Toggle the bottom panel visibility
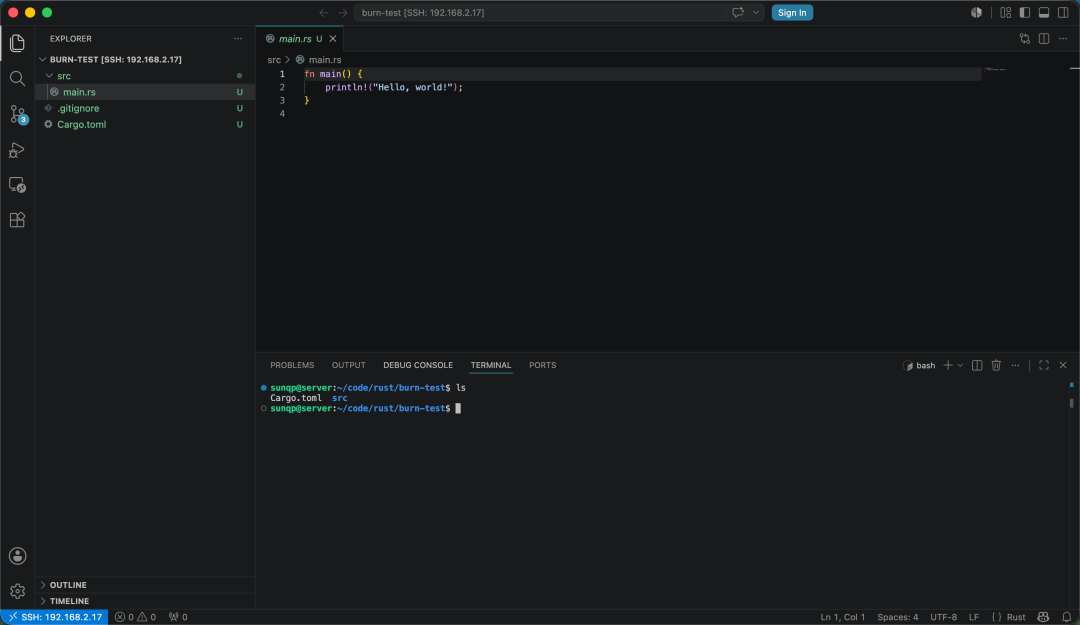Screen dimensions: 1080x625 click(x=1044, y=12)
